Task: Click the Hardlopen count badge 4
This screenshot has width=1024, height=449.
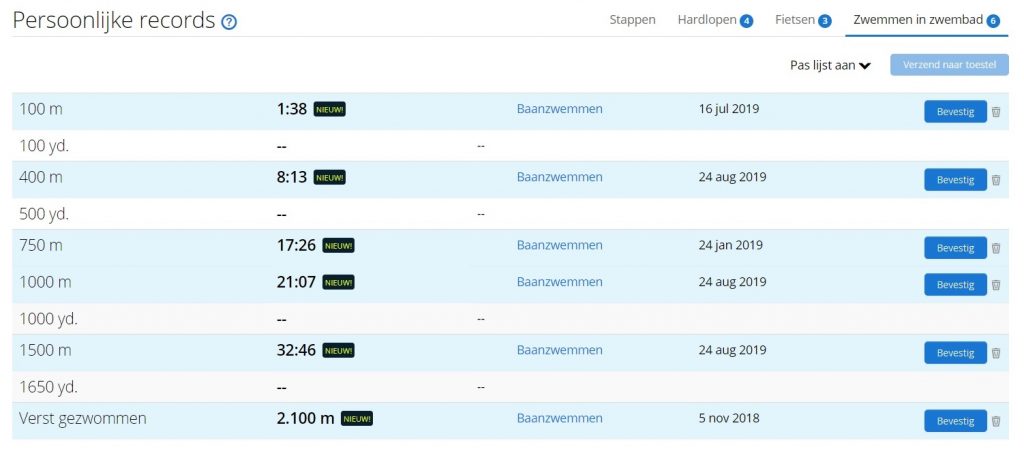Action: point(746,22)
